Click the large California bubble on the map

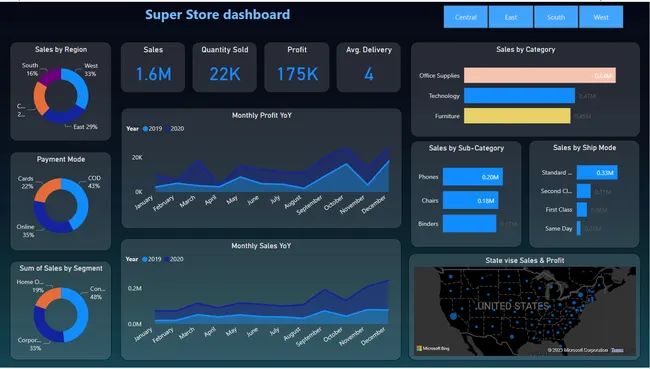coord(454,316)
